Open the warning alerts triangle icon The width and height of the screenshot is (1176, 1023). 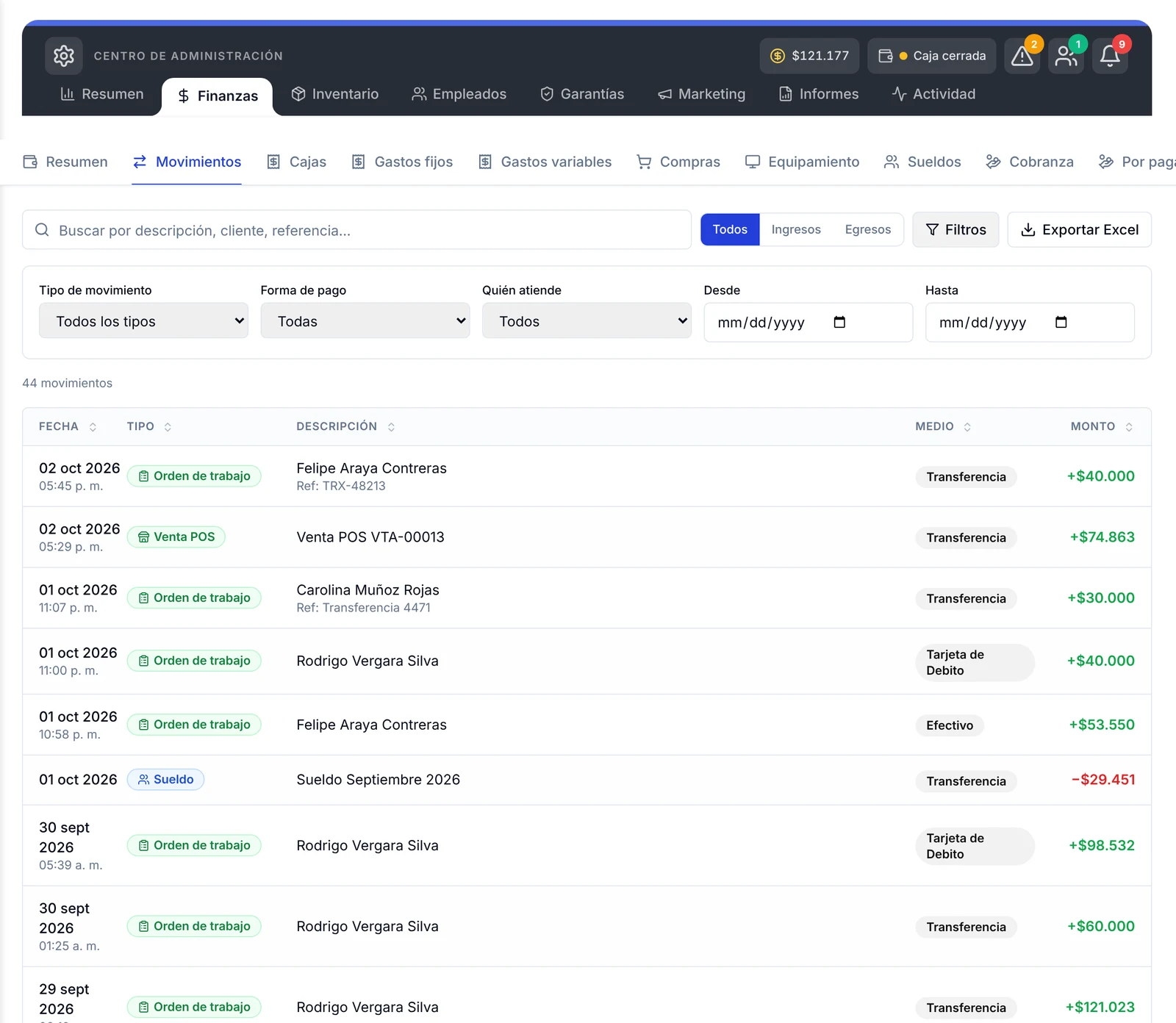(x=1022, y=56)
